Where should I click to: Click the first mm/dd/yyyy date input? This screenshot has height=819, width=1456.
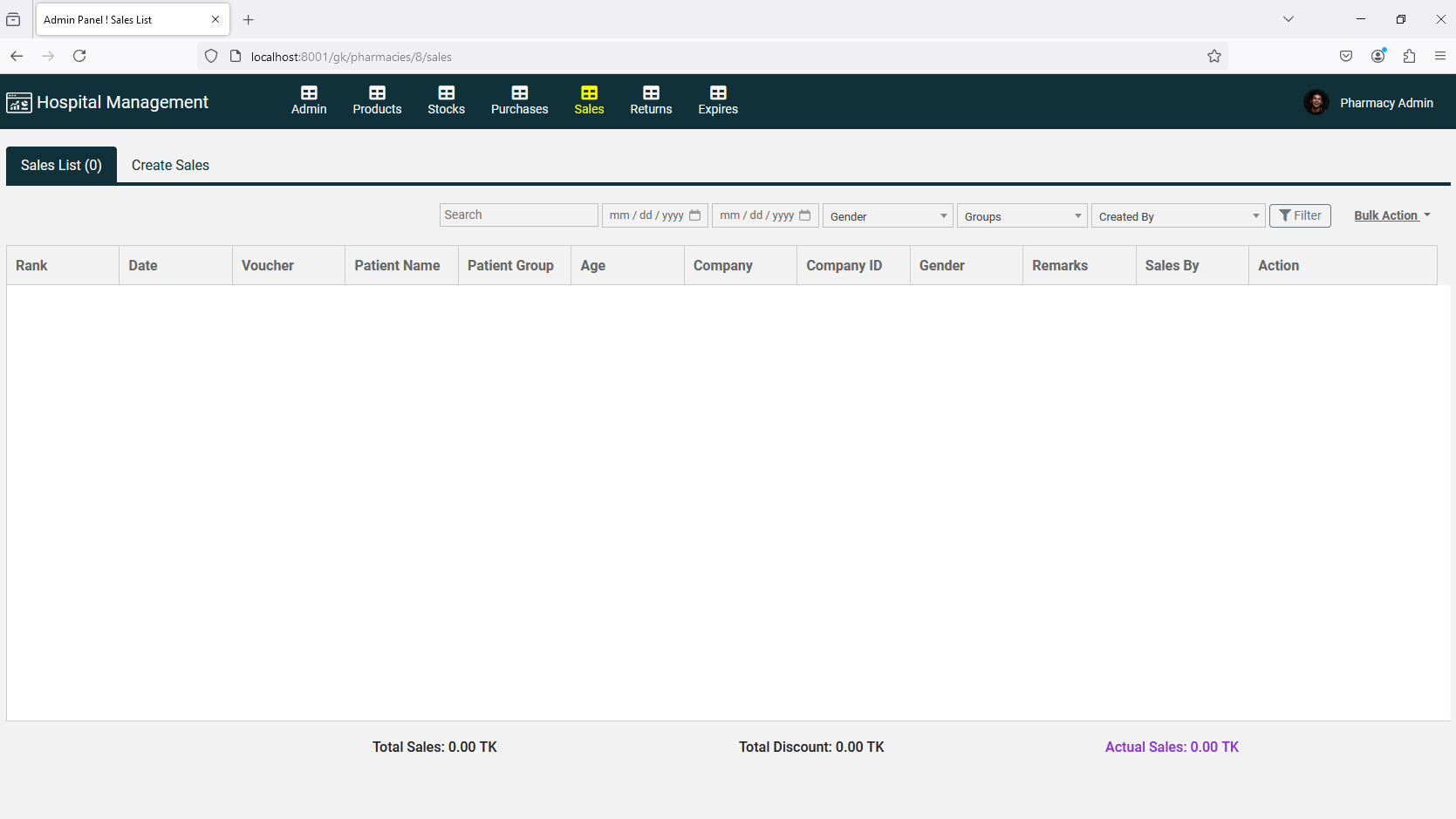pyautogui.click(x=655, y=215)
